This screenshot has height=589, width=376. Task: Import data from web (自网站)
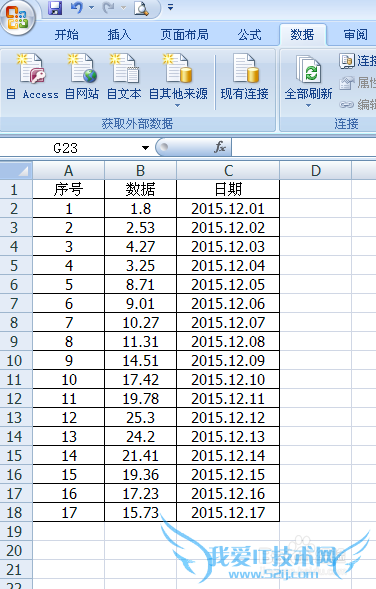click(x=82, y=77)
